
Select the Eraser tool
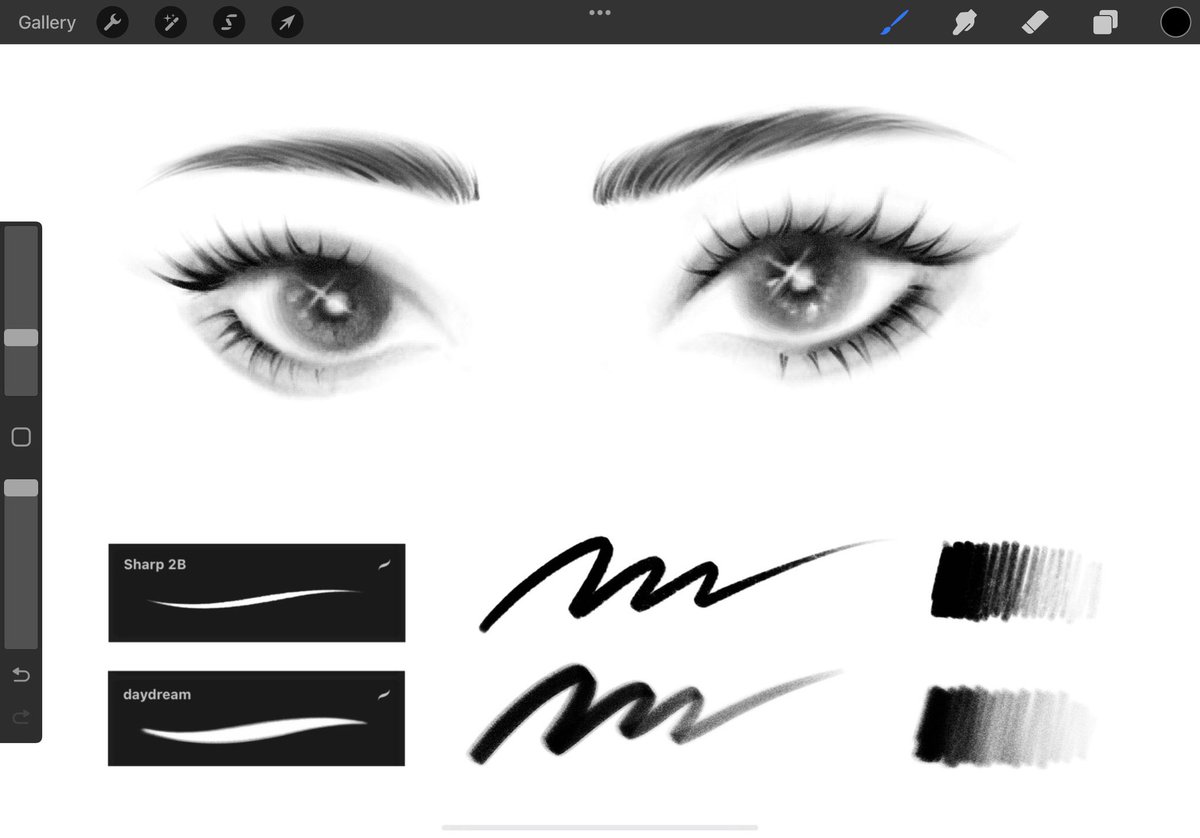coord(1035,22)
